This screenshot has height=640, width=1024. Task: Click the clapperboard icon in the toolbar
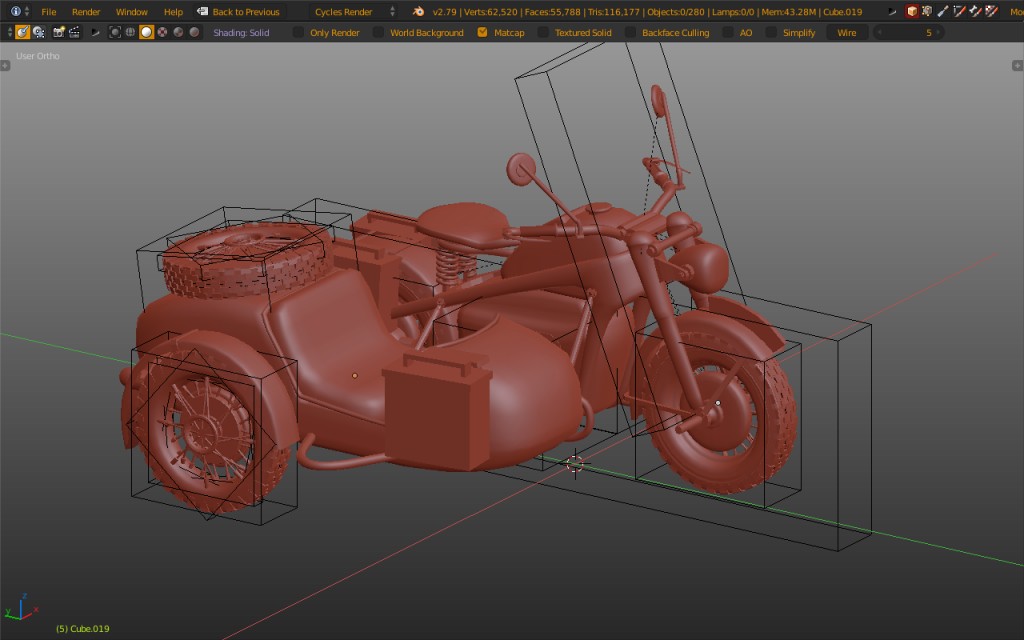click(75, 31)
